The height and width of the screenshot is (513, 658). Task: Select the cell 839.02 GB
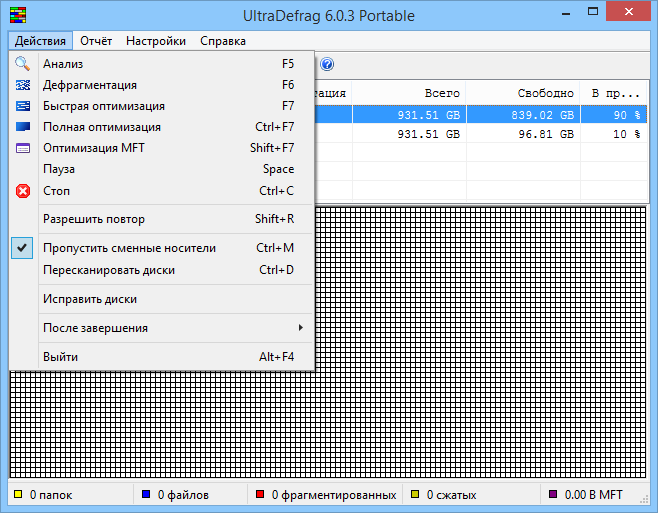523,115
